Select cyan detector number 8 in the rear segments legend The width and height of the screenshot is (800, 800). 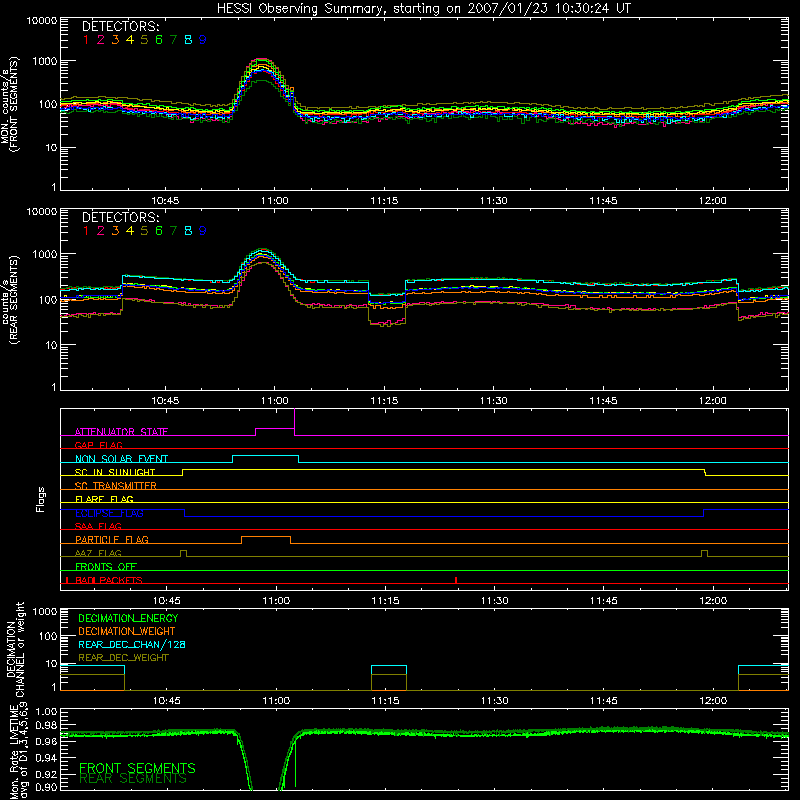click(x=188, y=231)
